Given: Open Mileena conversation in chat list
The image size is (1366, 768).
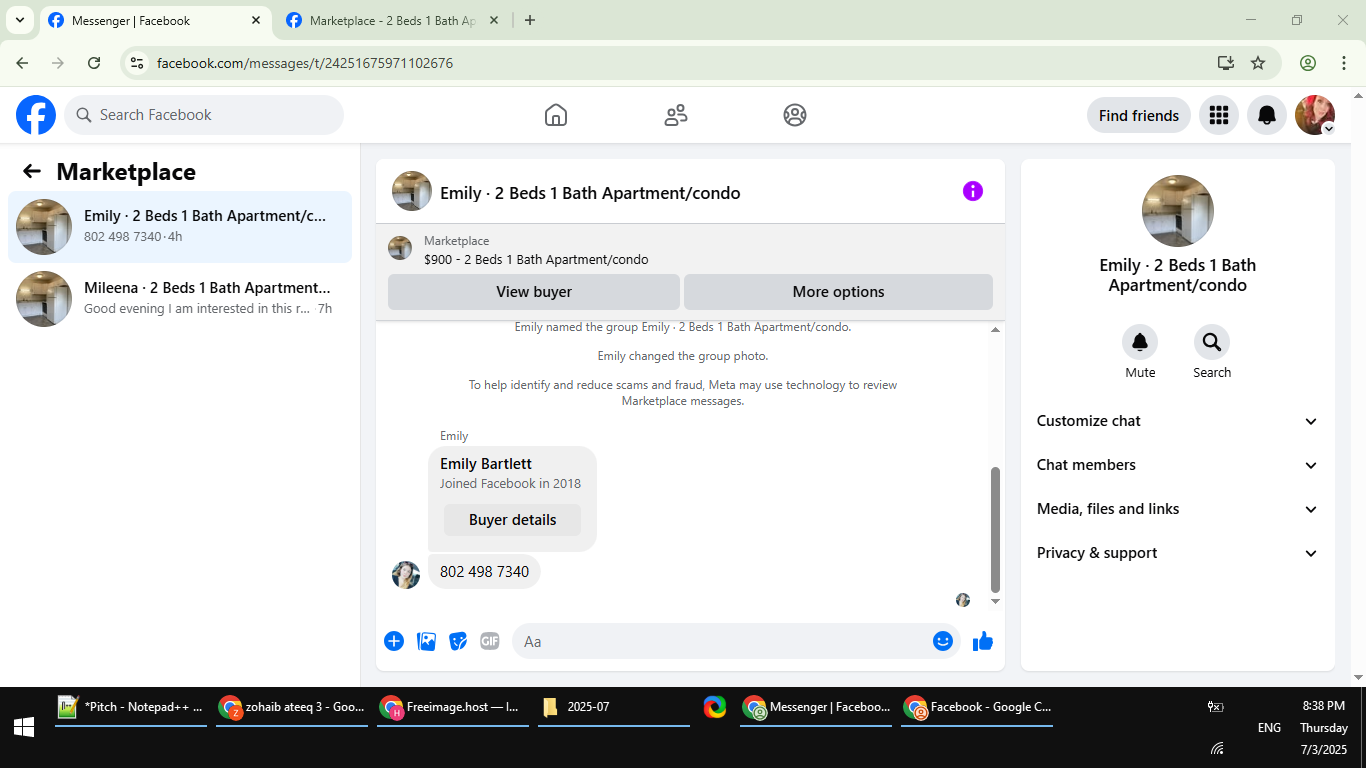Looking at the screenshot, I should pyautogui.click(x=180, y=299).
